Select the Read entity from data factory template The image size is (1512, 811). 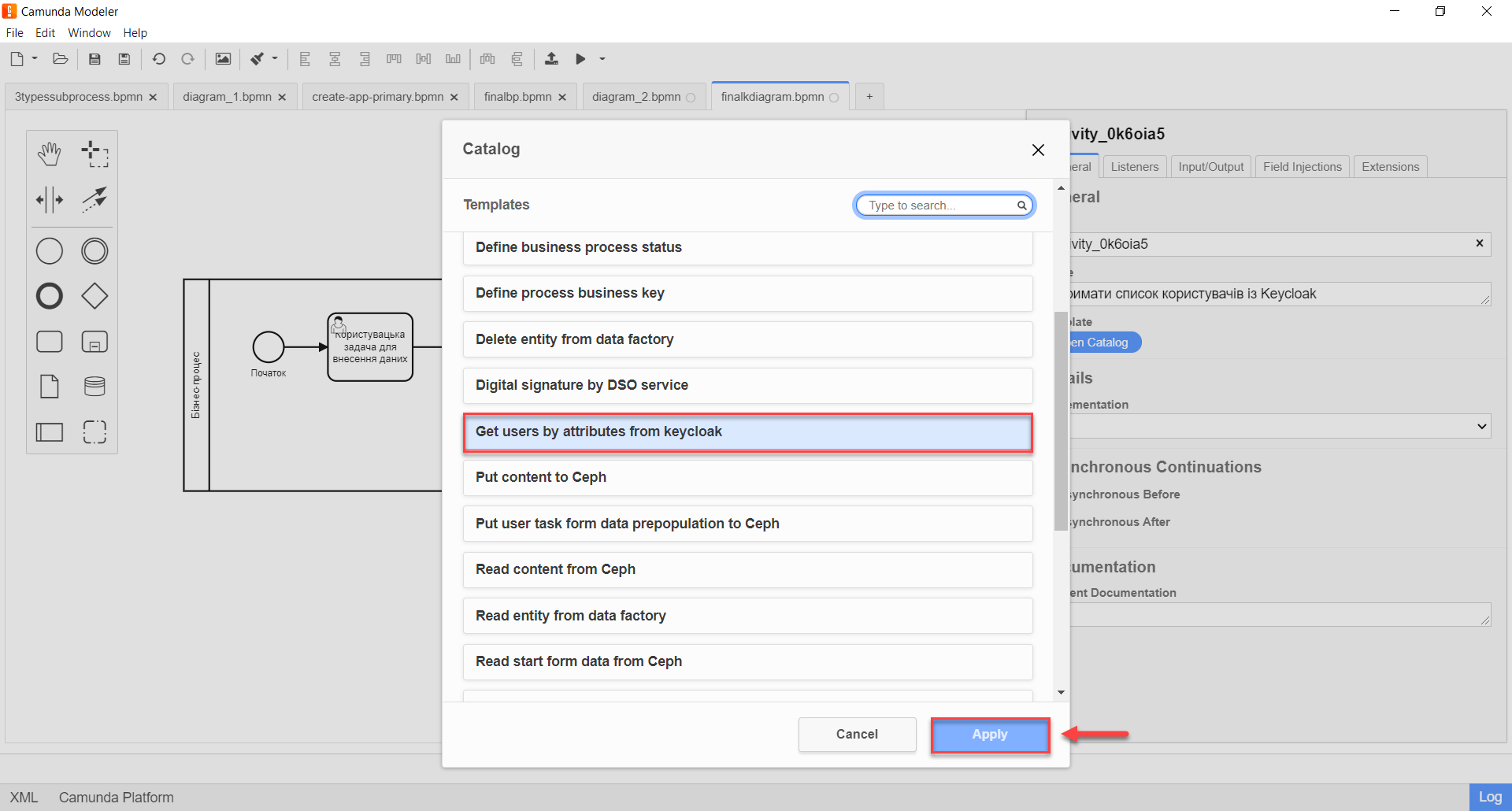[747, 616]
